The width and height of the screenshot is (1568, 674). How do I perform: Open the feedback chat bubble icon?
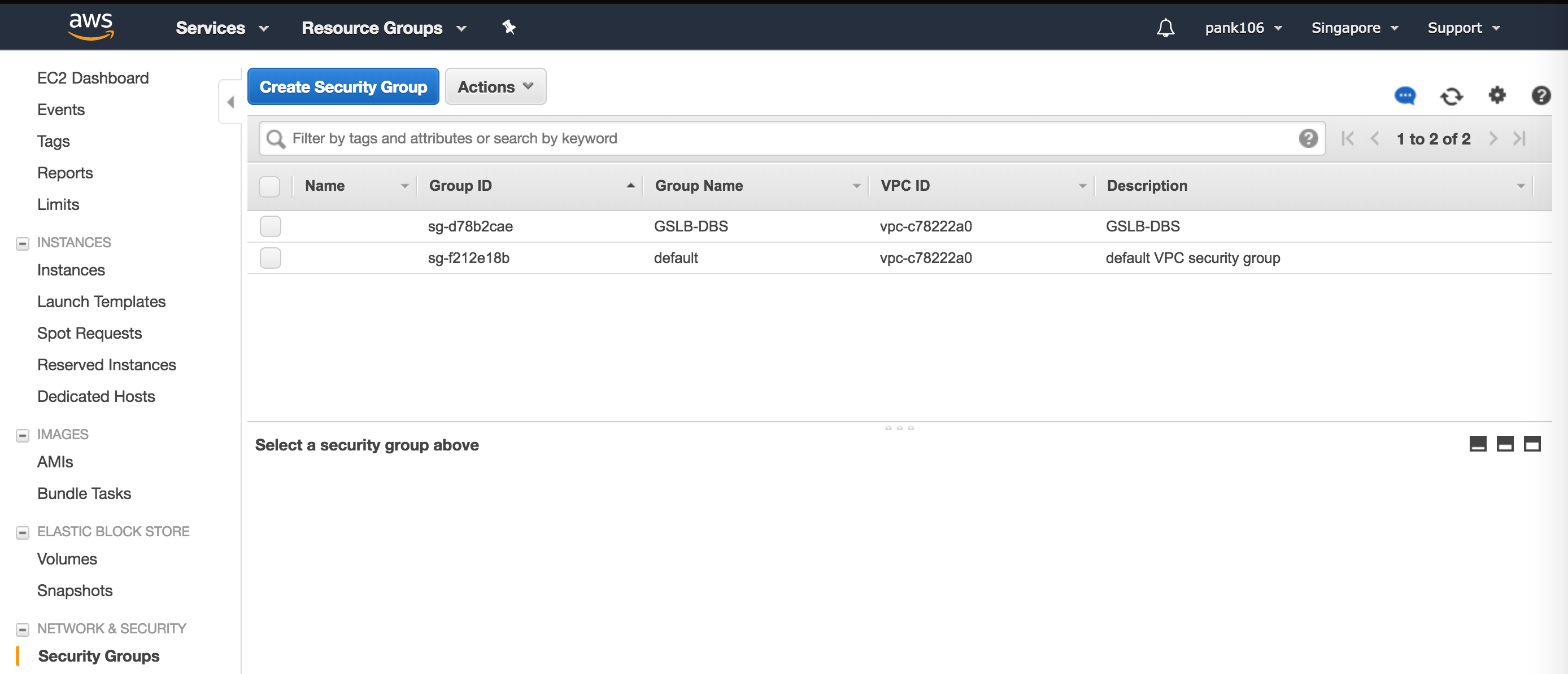coord(1405,95)
